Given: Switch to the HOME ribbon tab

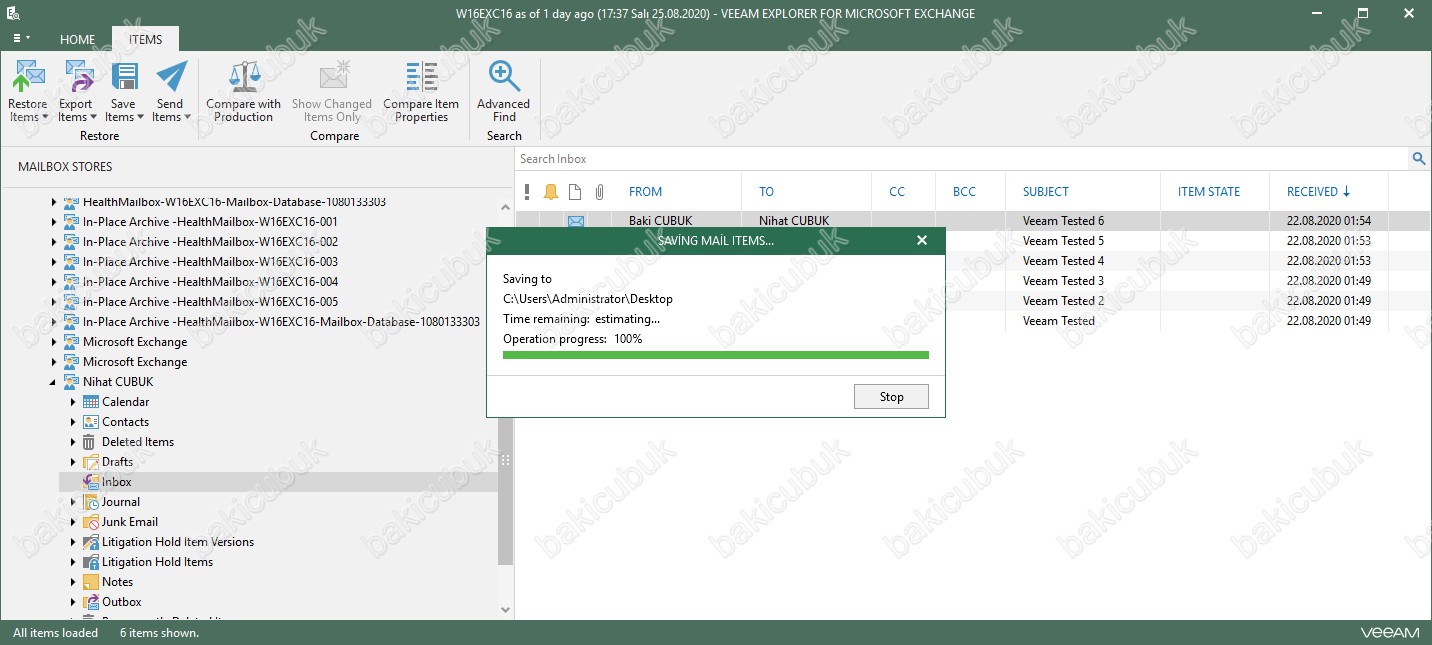Looking at the screenshot, I should click(x=77, y=40).
